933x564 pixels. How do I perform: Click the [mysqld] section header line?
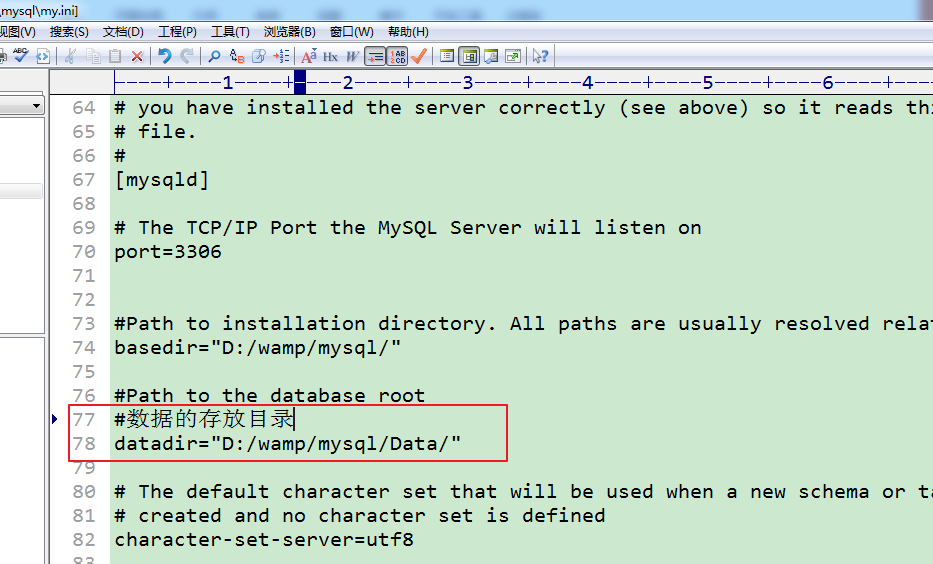point(162,180)
